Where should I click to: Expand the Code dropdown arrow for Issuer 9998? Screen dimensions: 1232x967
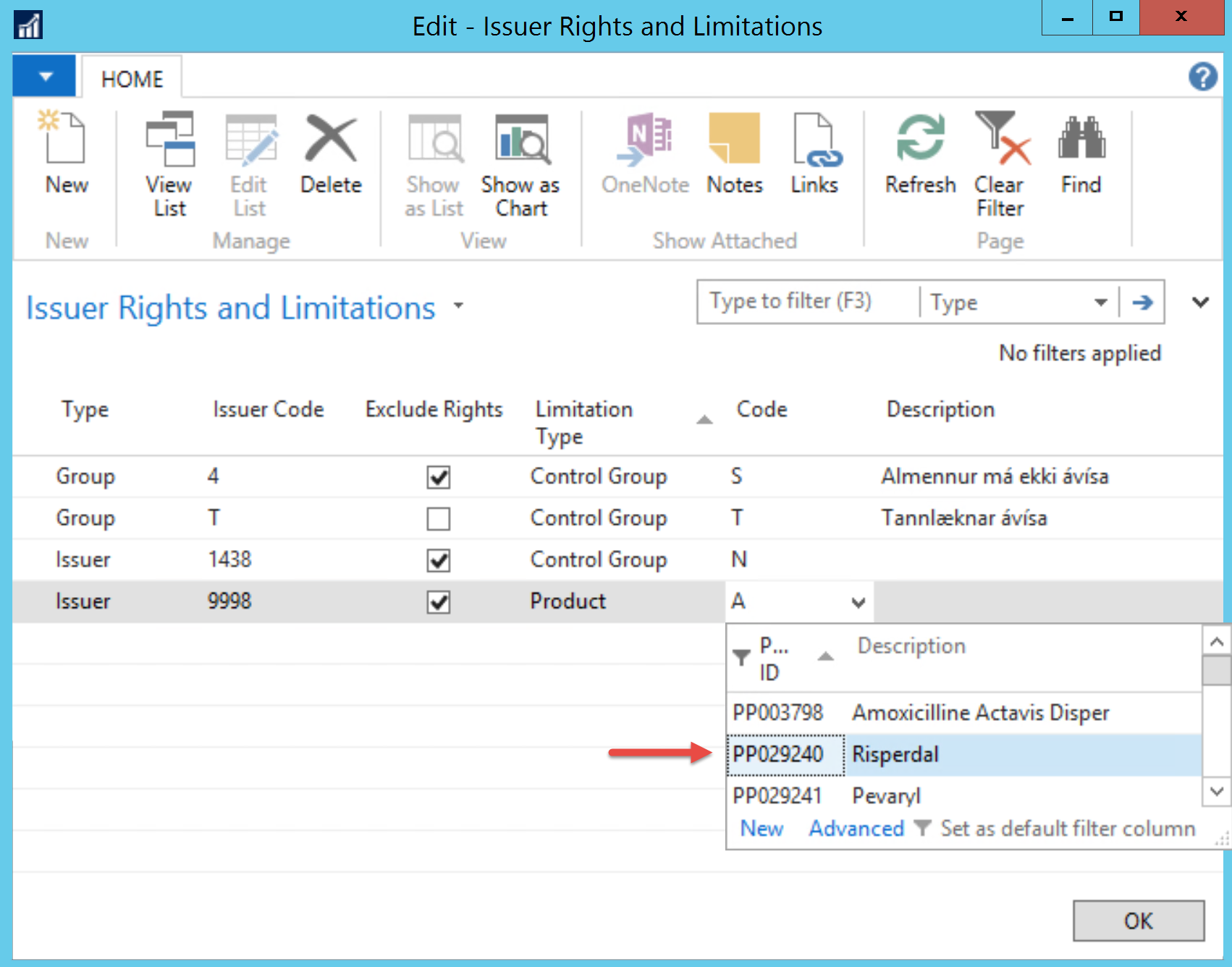coord(858,602)
